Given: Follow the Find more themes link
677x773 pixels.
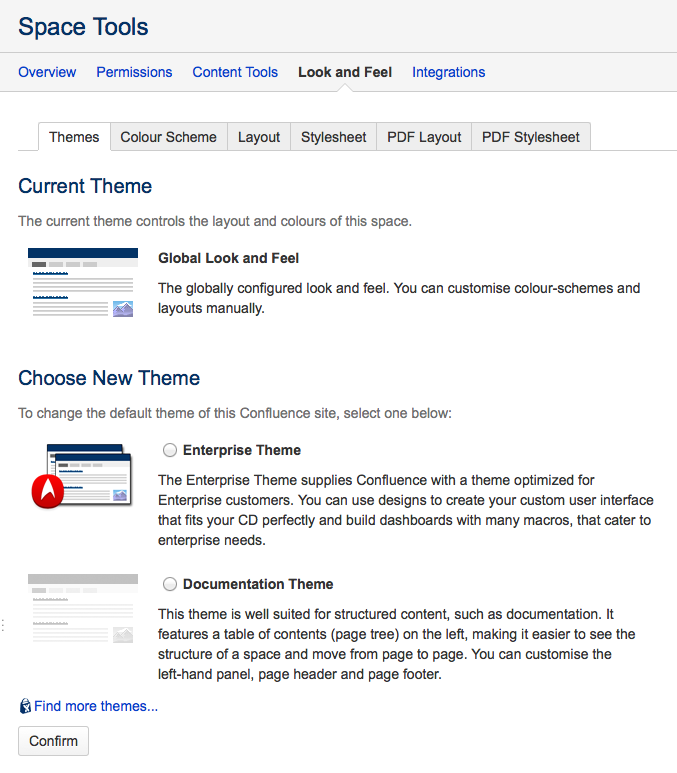Looking at the screenshot, I should [x=96, y=706].
